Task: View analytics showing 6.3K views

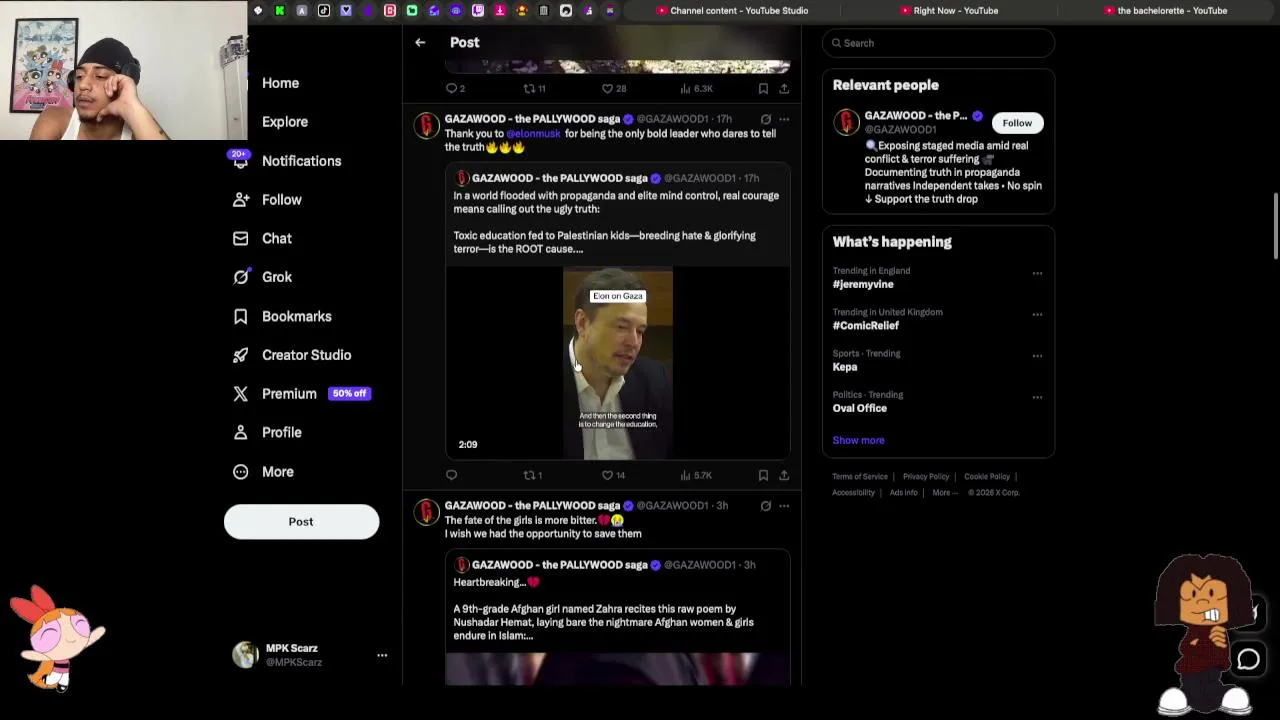Action: tap(696, 88)
